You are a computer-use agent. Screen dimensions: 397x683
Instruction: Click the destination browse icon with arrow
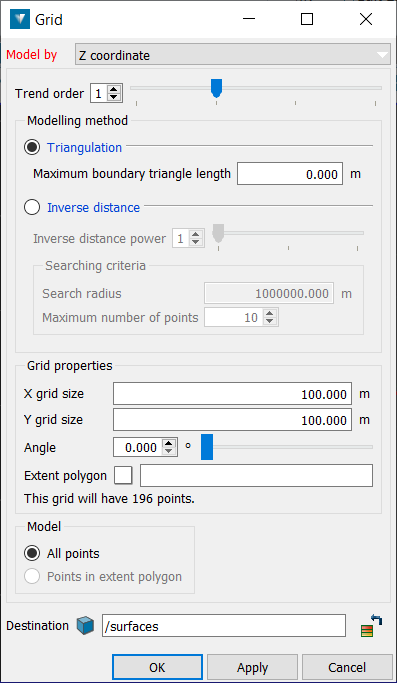(371, 626)
